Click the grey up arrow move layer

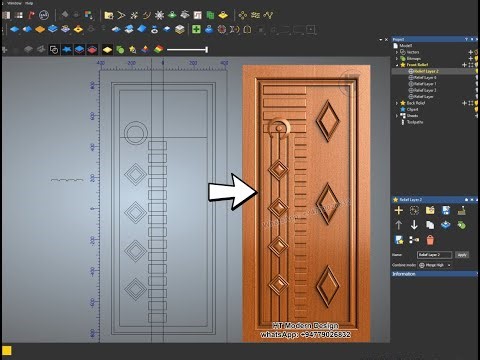pos(399,225)
